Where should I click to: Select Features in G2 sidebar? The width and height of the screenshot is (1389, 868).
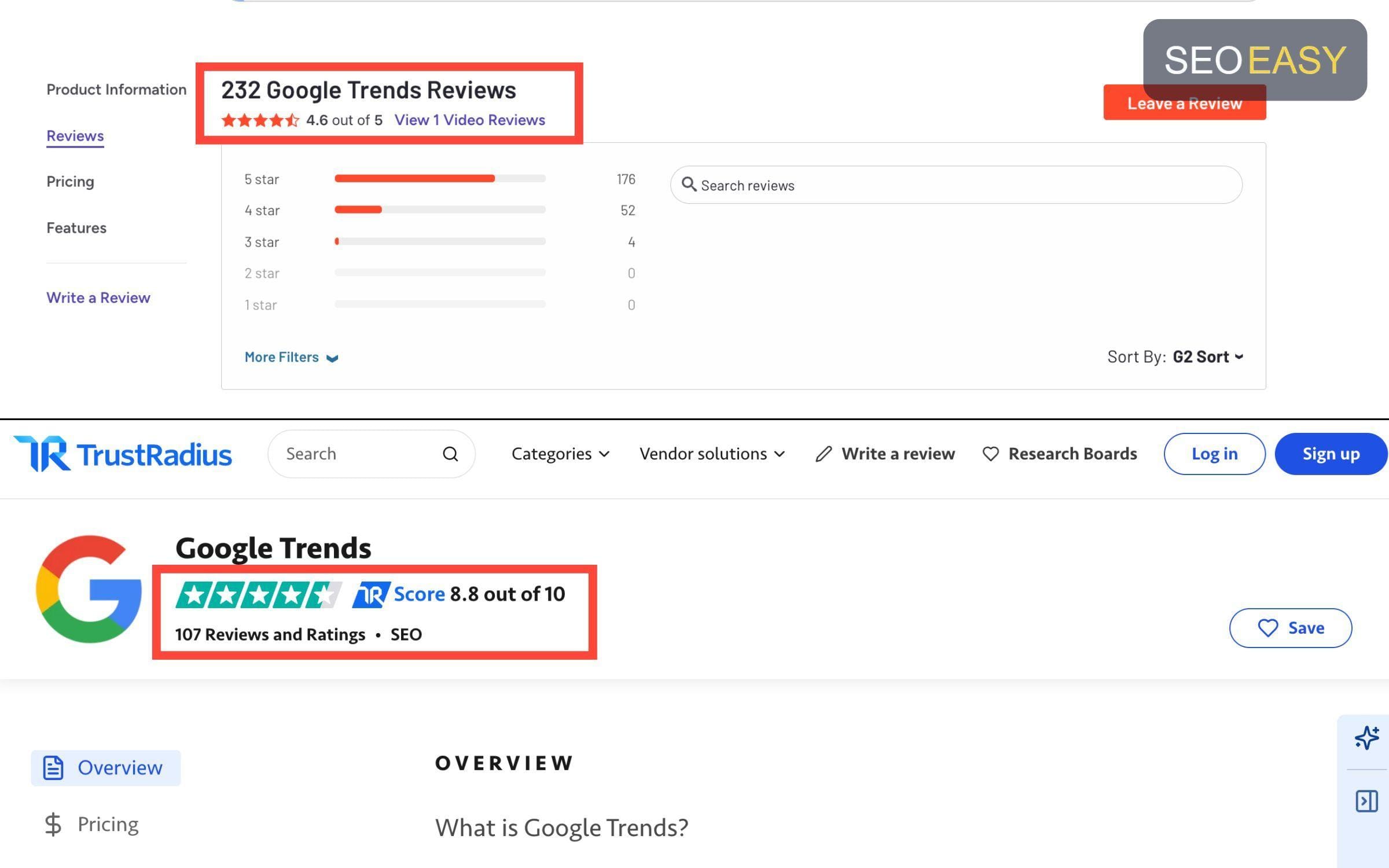(76, 228)
